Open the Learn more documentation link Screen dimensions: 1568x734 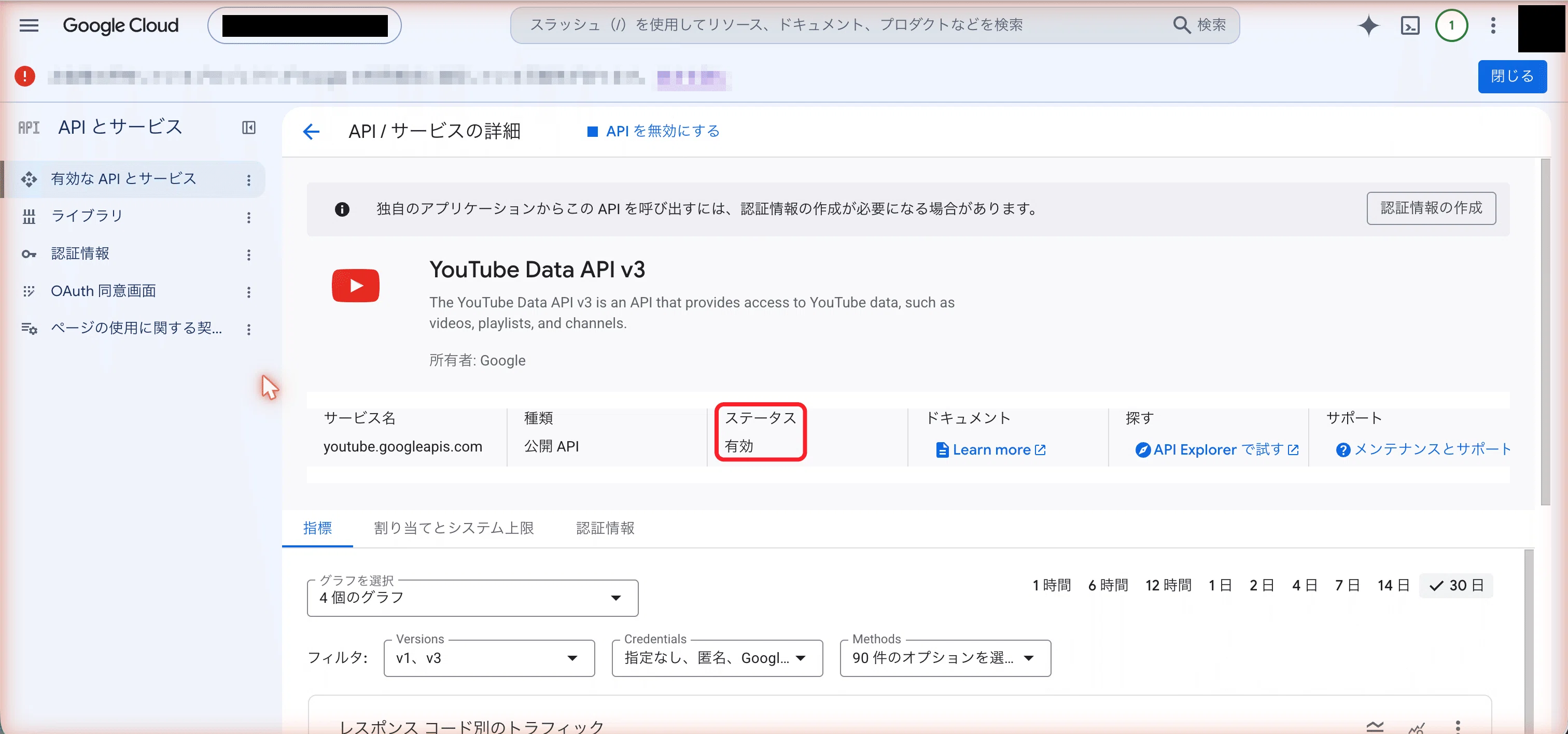pyautogui.click(x=990, y=450)
